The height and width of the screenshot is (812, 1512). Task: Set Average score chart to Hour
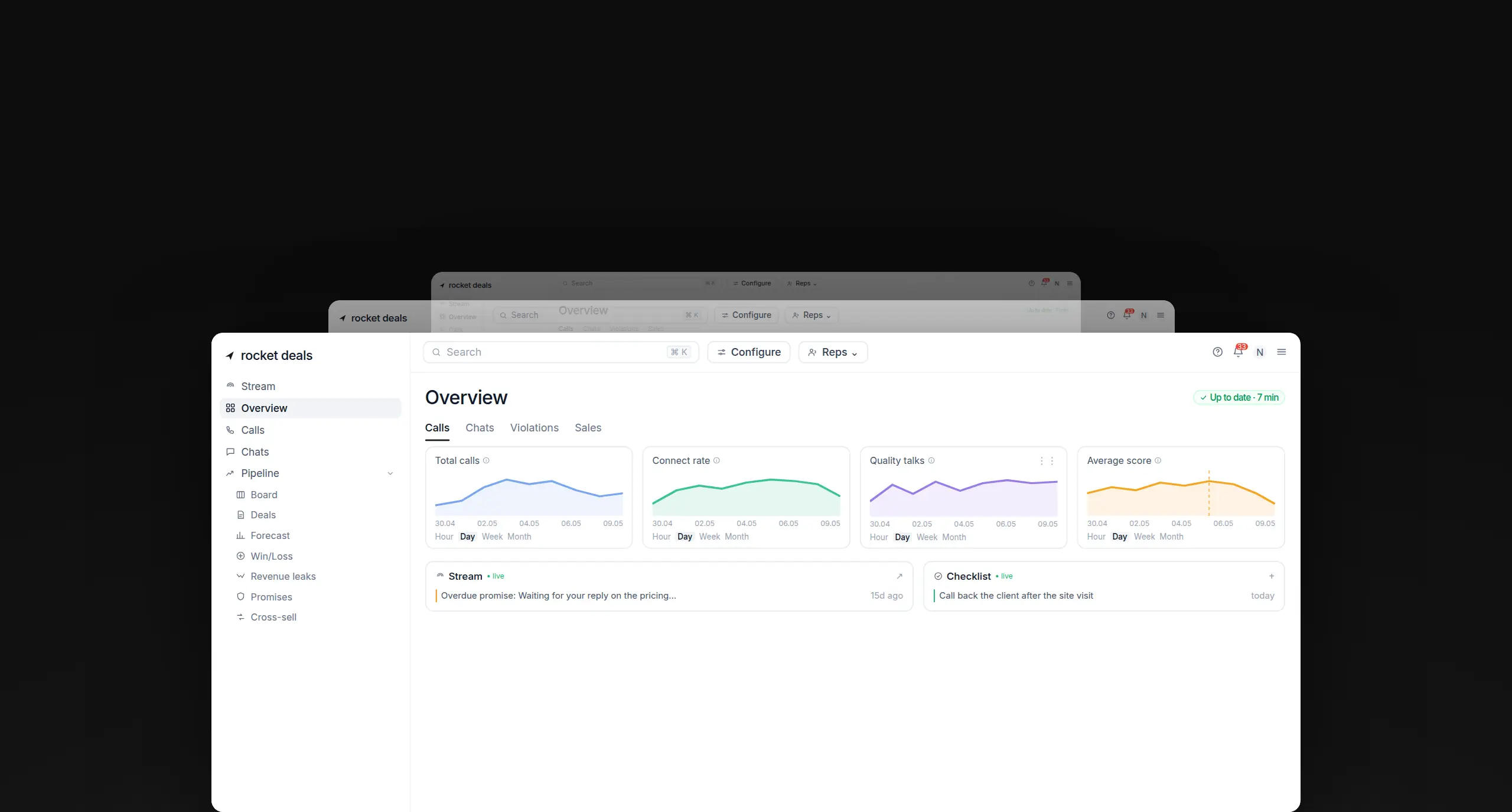[x=1096, y=537]
